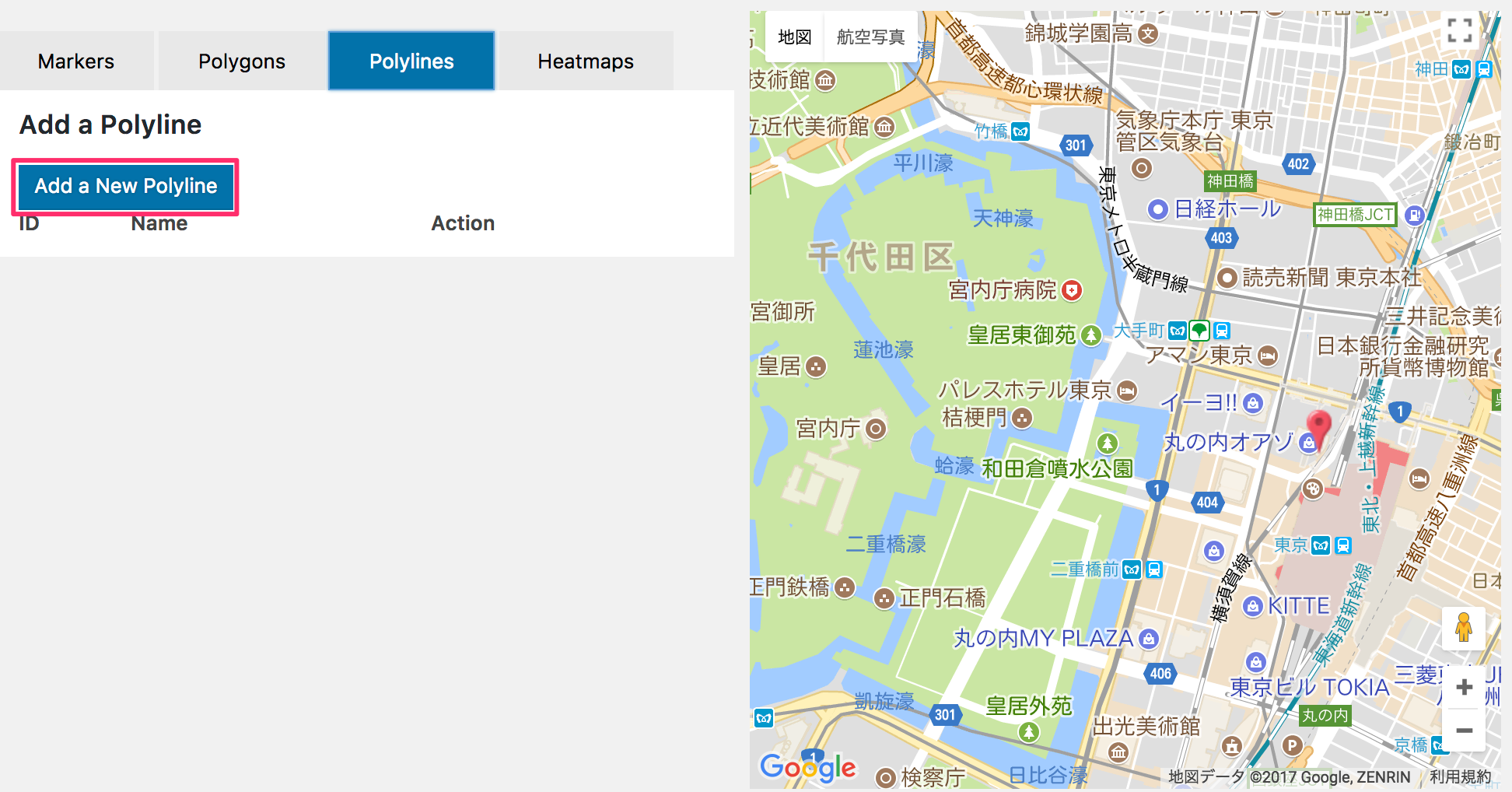Screen dimensions: 1512x792
Task: Click the park tree icon at 和田倉噴水公園
Action: 1108,443
